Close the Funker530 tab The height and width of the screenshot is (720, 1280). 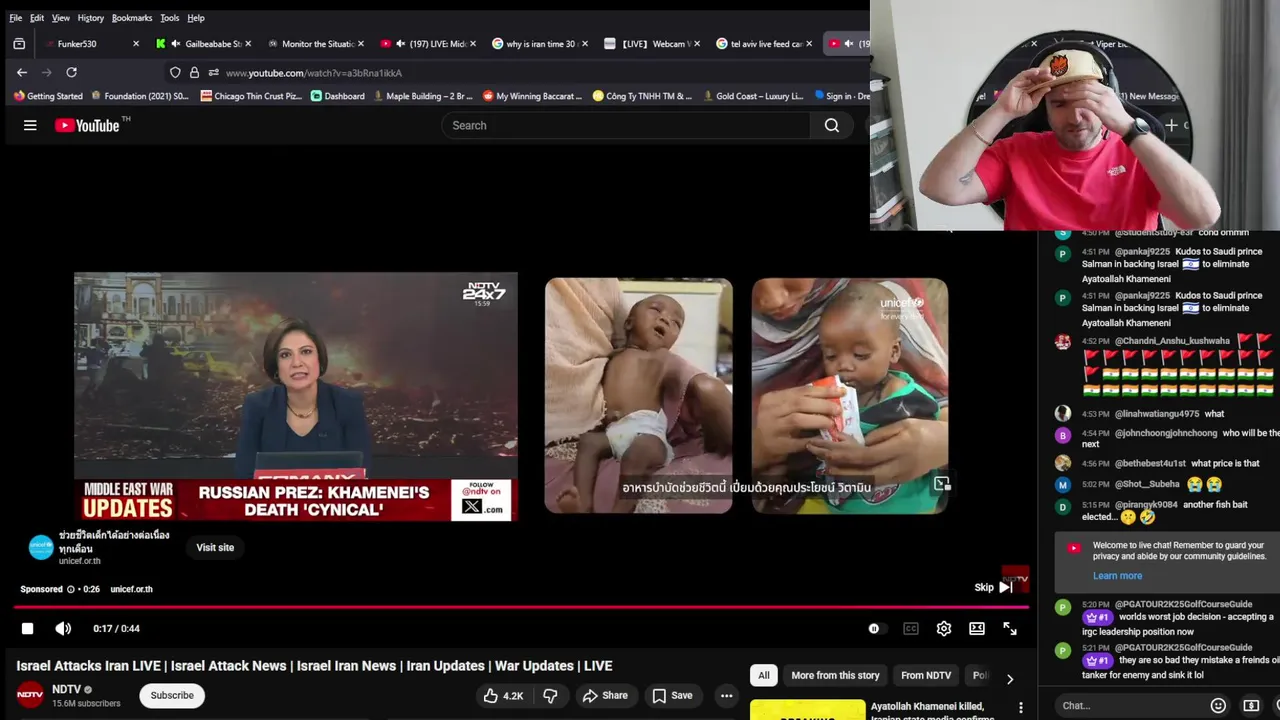tap(136, 44)
